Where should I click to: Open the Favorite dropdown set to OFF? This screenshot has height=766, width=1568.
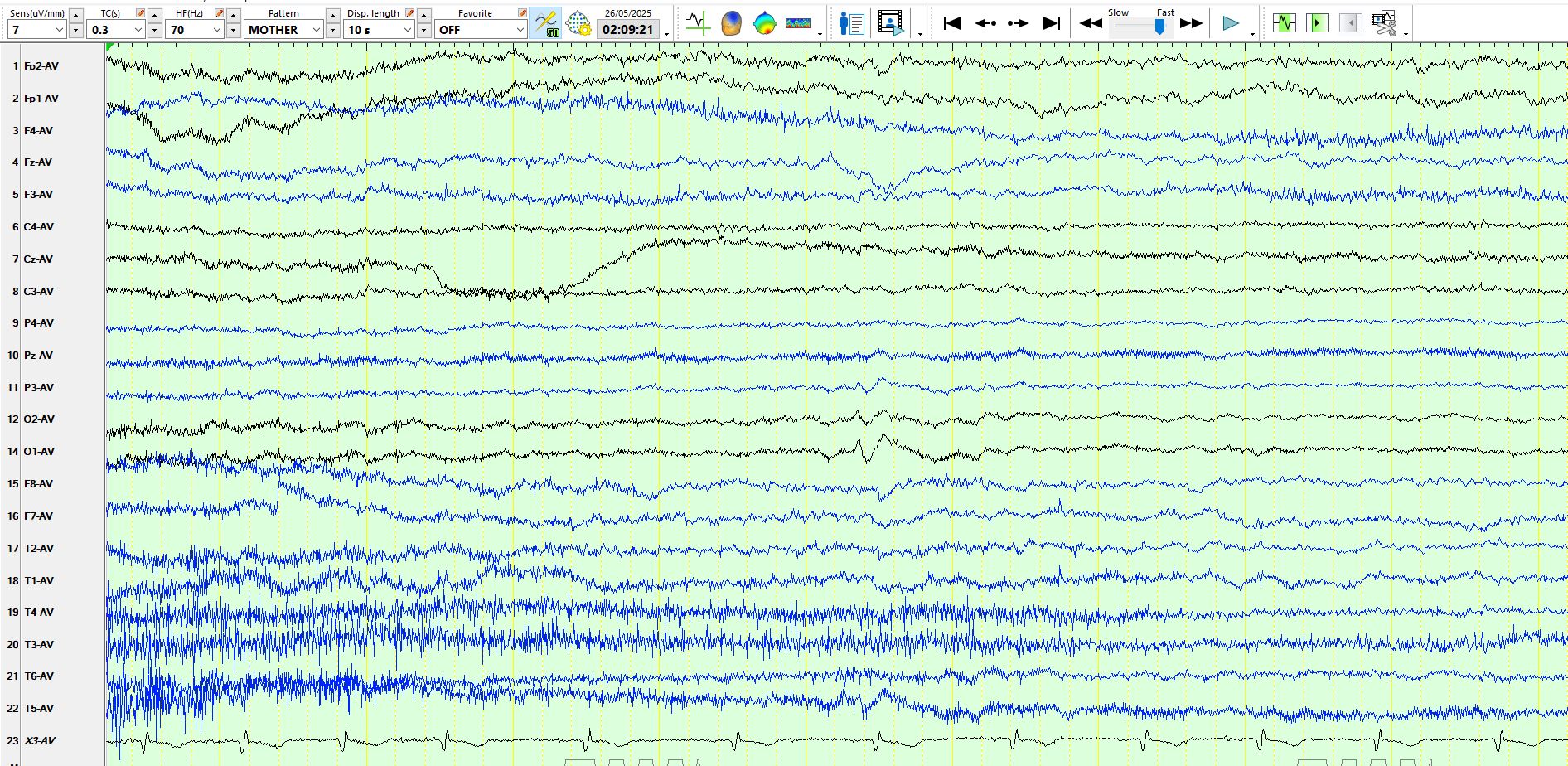tap(520, 30)
